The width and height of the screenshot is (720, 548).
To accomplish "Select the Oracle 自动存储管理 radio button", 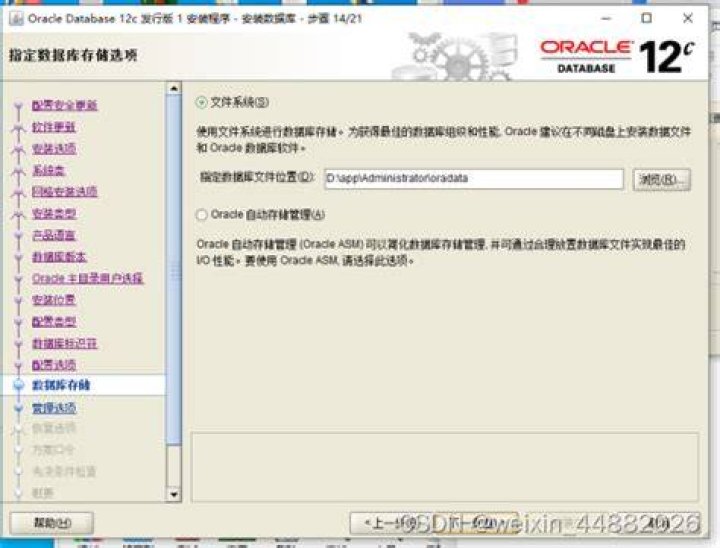I will tap(201, 215).
